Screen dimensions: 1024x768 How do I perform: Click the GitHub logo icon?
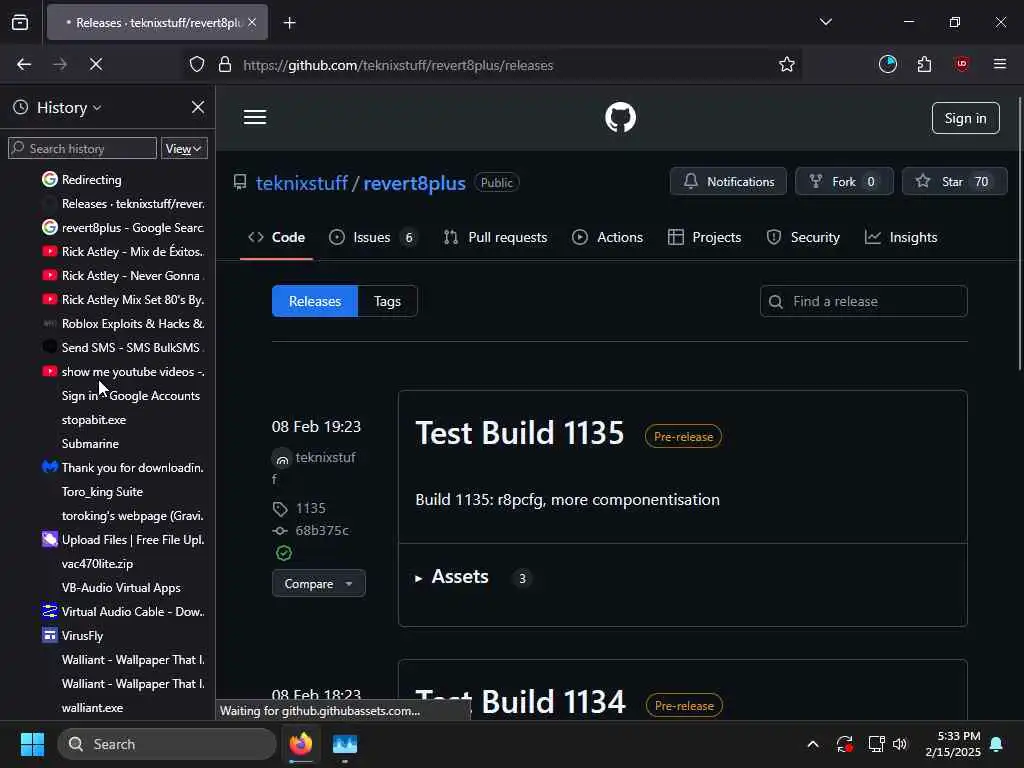tap(620, 118)
